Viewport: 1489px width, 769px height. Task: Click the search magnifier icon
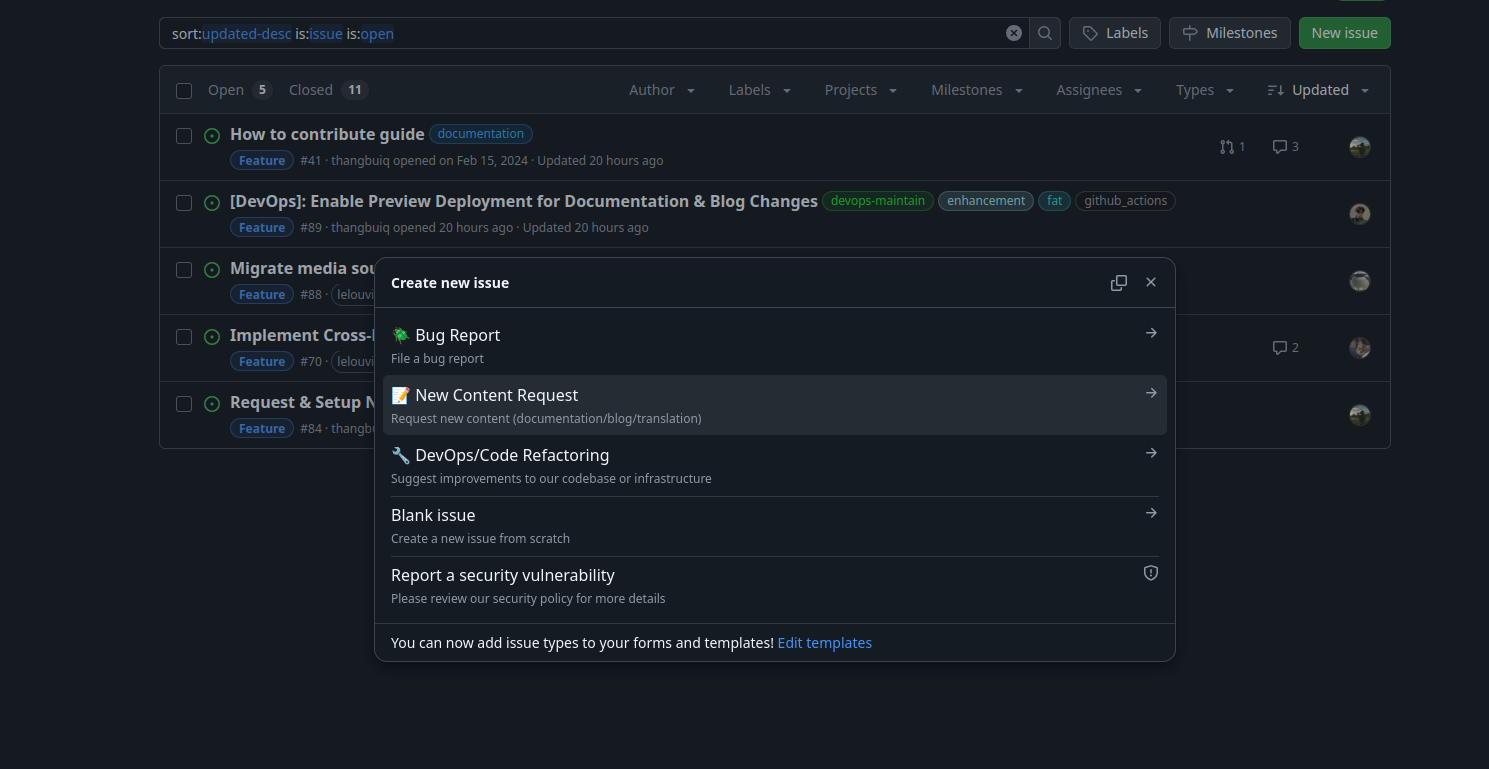tap(1044, 33)
